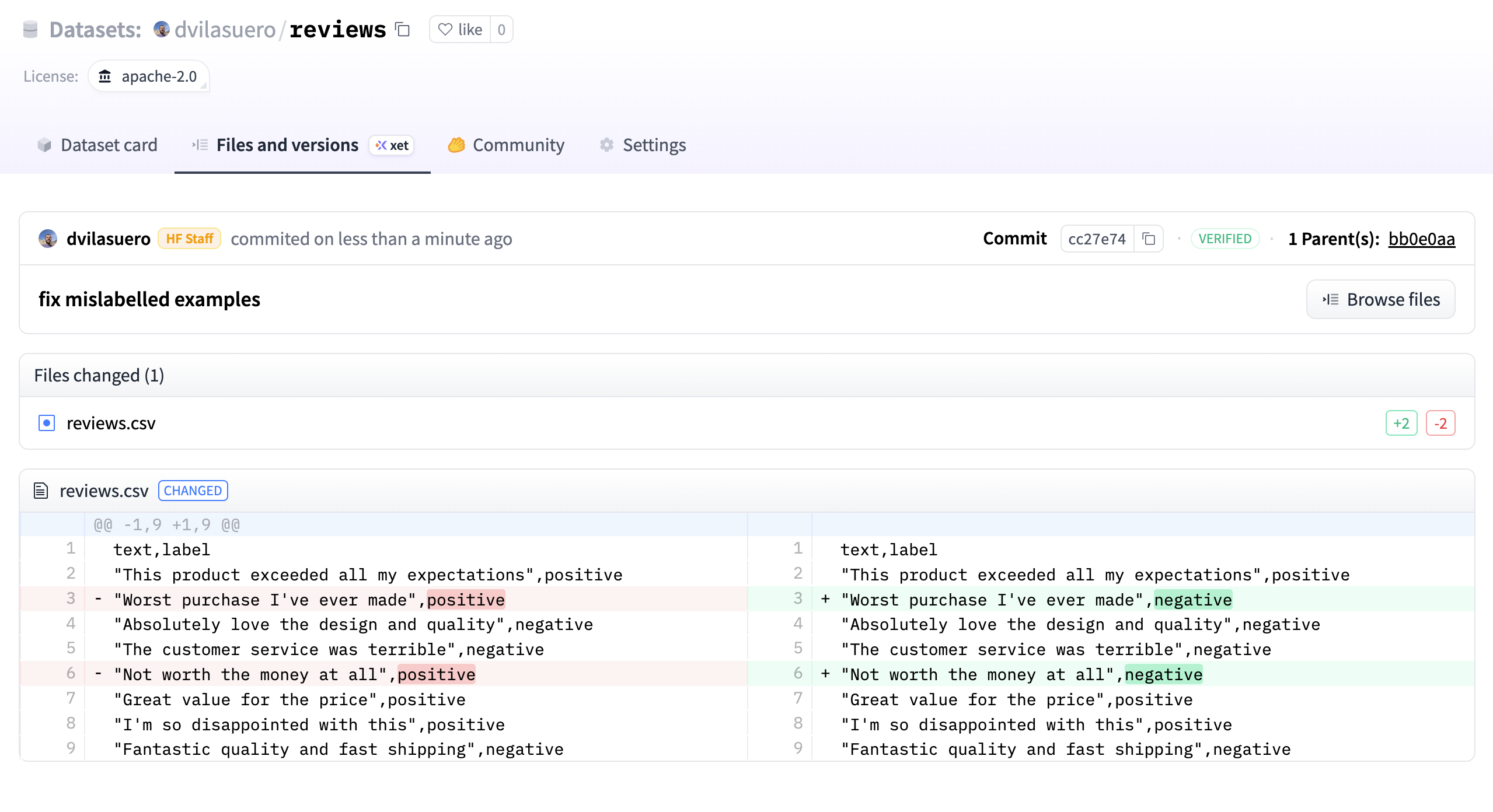Open parent commit bb0e0aa

click(1421, 239)
